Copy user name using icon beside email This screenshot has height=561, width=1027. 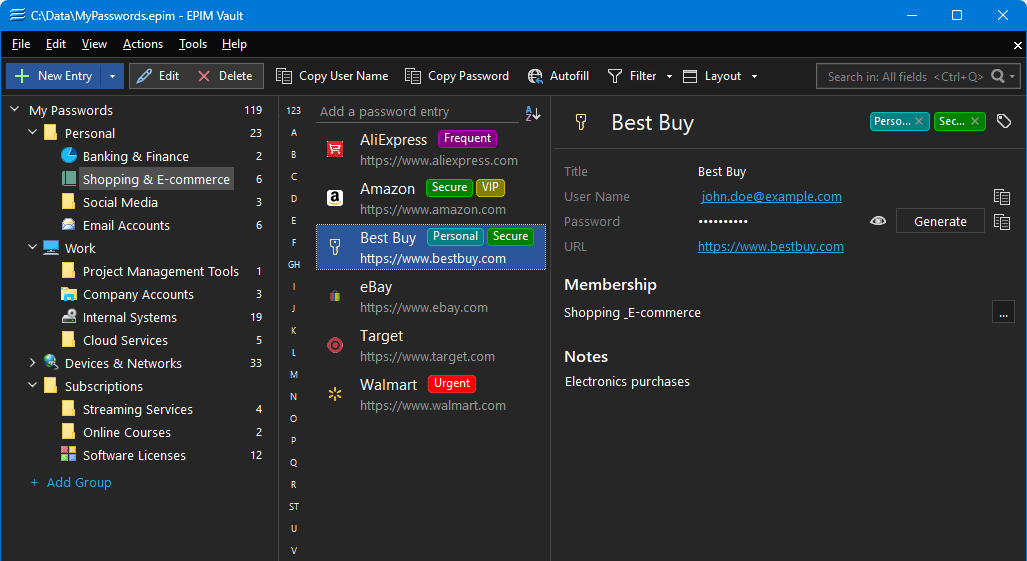(1002, 197)
